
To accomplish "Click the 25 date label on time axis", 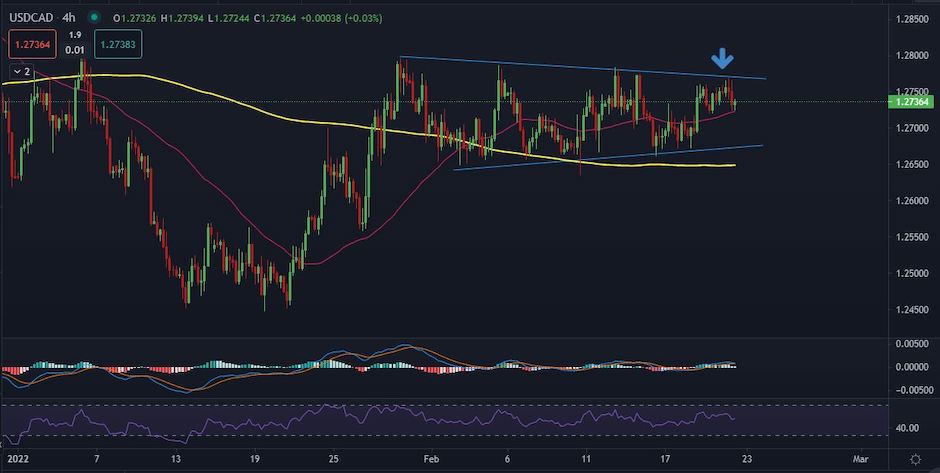I will click(334, 460).
